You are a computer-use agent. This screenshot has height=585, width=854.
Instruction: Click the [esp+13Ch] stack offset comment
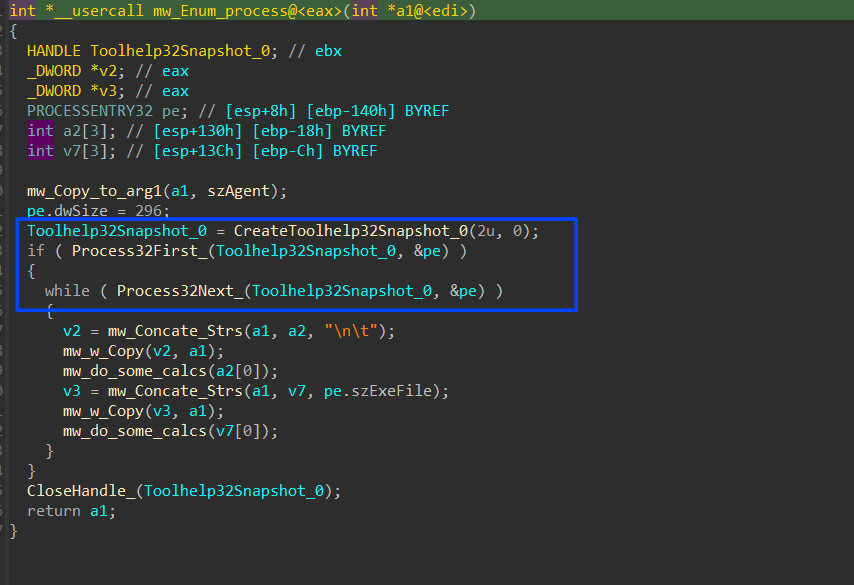click(198, 151)
